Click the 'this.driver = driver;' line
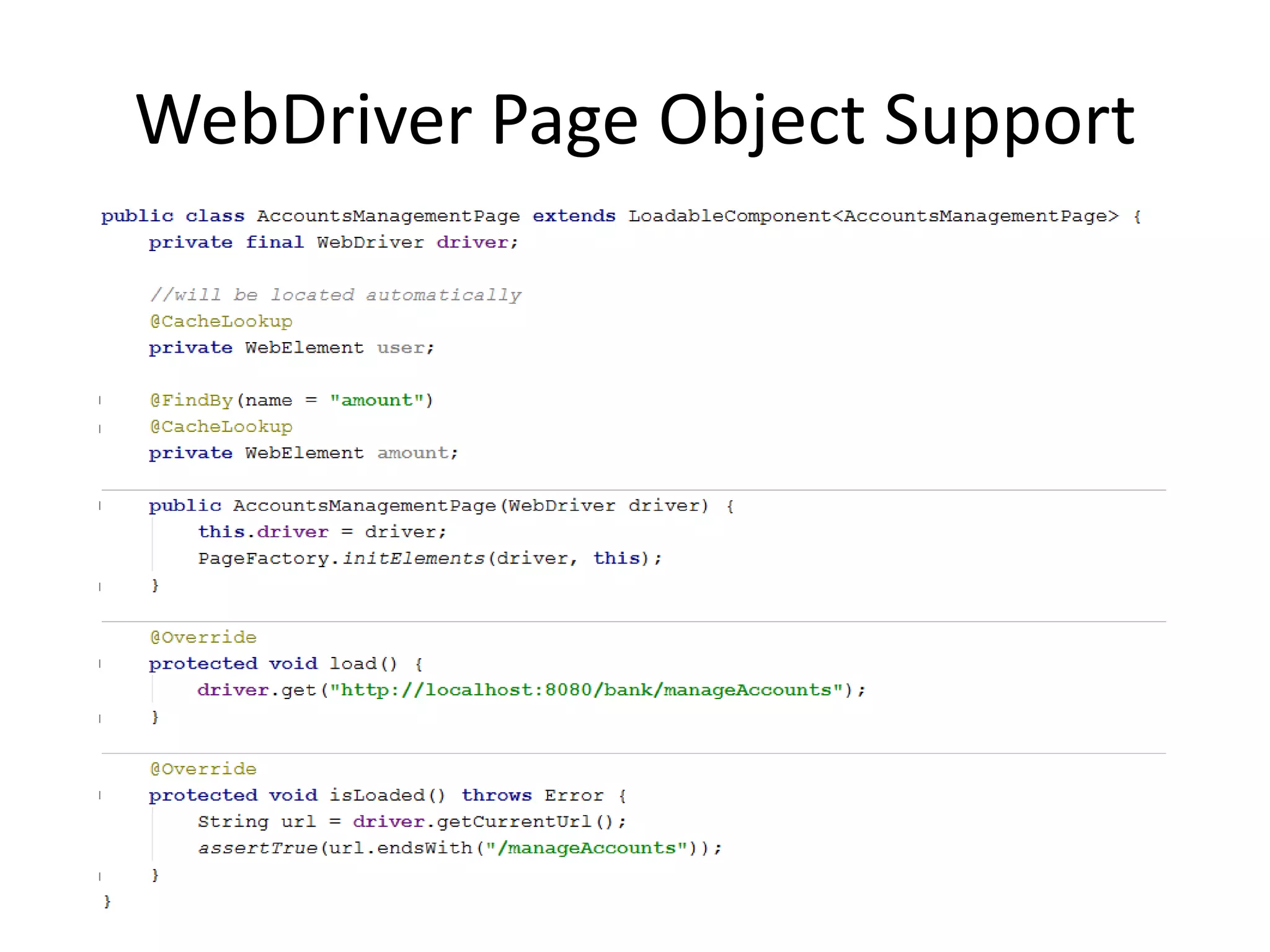1270x952 pixels. coord(322,532)
